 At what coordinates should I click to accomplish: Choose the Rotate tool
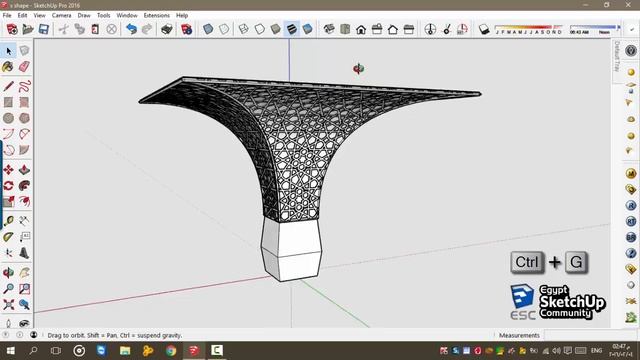point(8,185)
